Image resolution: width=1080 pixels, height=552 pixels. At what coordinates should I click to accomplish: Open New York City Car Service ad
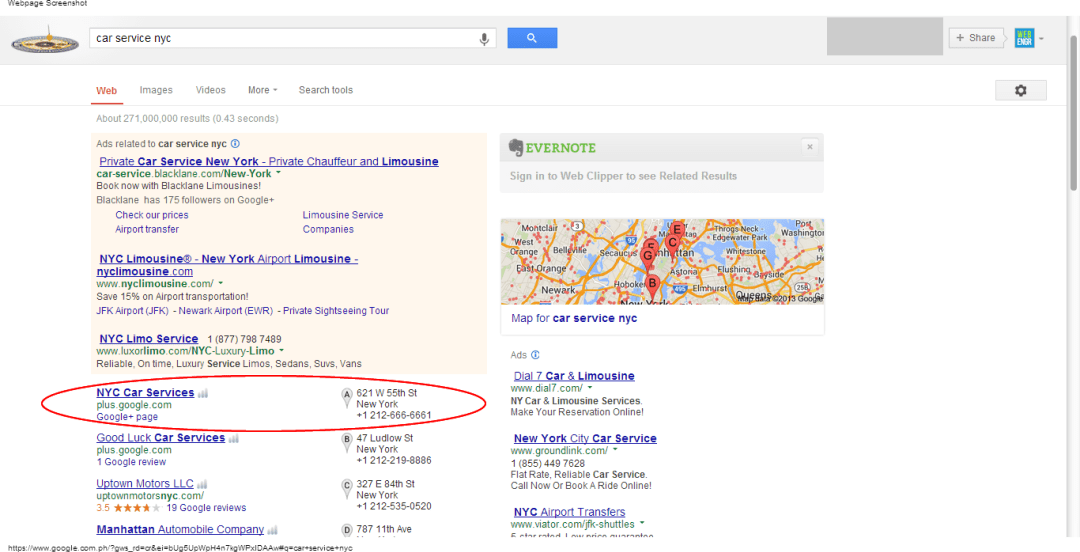click(x=585, y=439)
